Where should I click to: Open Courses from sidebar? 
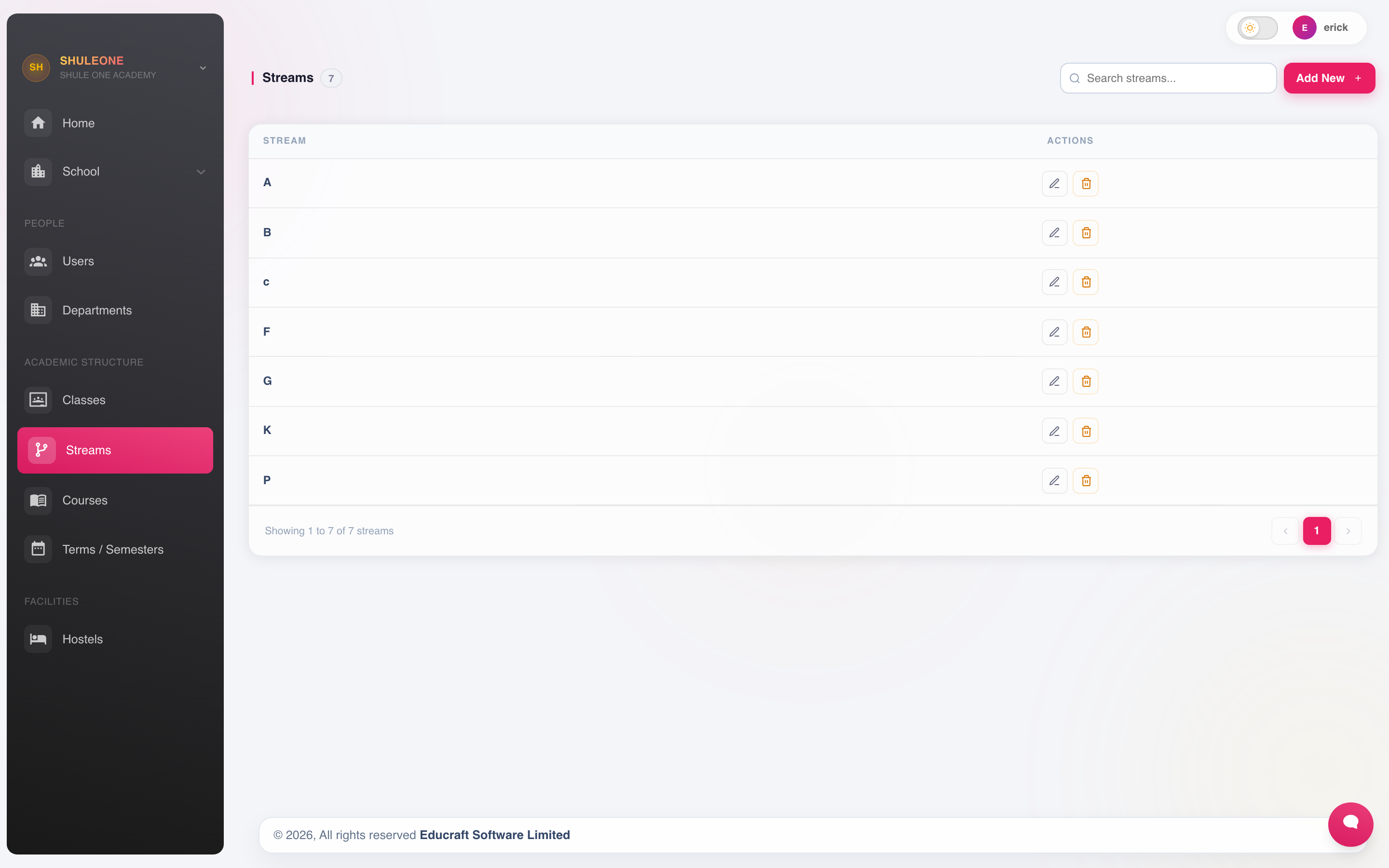(115, 501)
